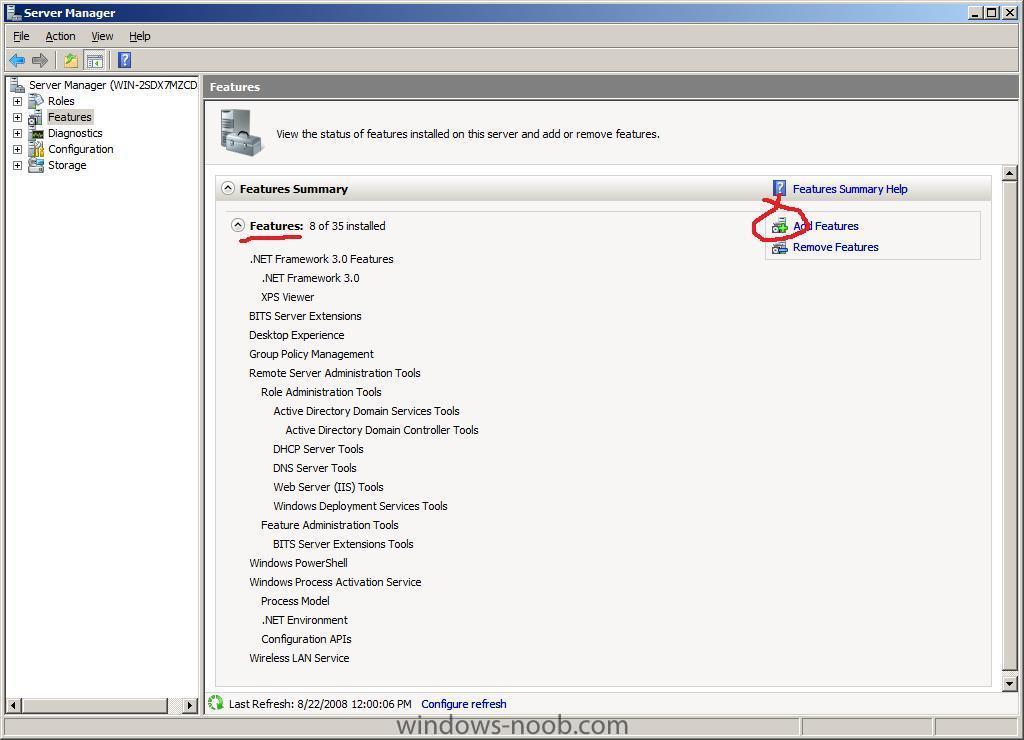This screenshot has width=1024, height=740.
Task: Click 'Windows PowerShell' text
Action: tap(298, 563)
